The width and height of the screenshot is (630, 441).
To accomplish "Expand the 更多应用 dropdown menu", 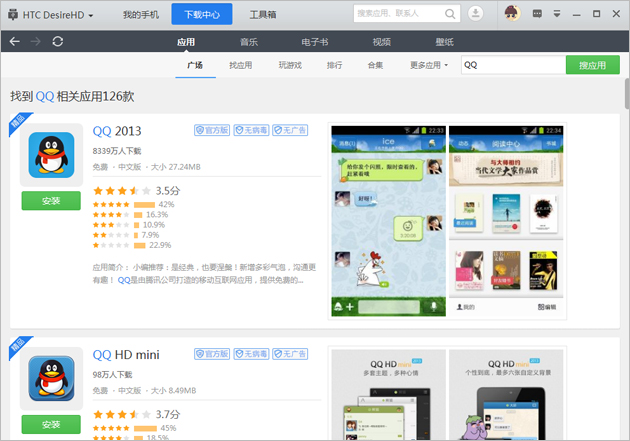I will (x=428, y=65).
